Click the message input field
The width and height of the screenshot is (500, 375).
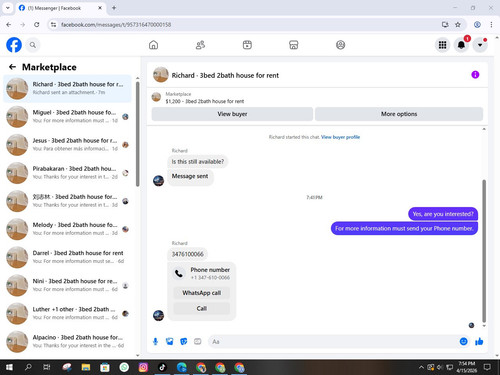[333, 342]
